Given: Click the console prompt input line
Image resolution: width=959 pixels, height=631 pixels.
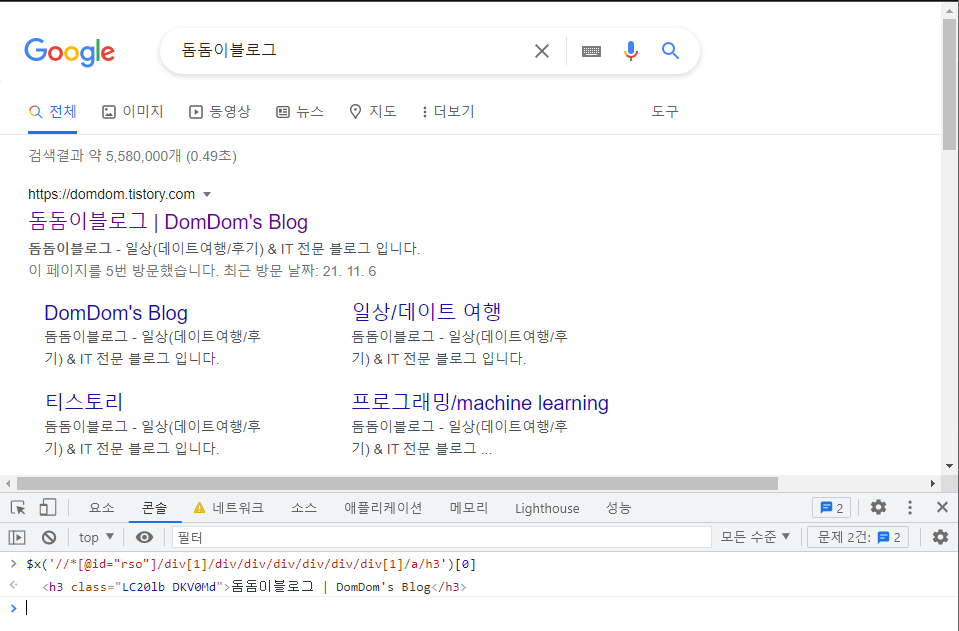Looking at the screenshot, I should [x=480, y=608].
